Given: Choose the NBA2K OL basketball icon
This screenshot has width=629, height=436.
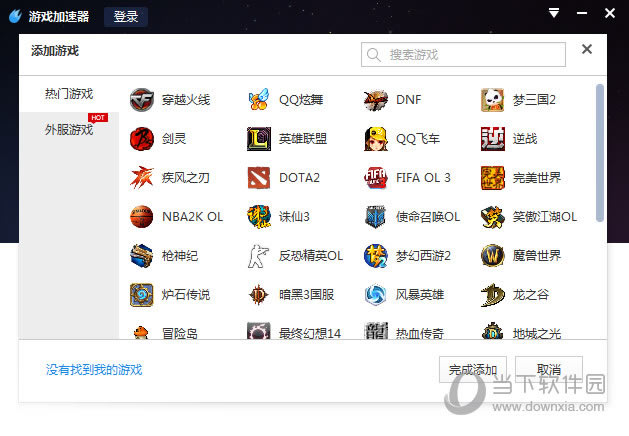Looking at the screenshot, I should pos(142,217).
